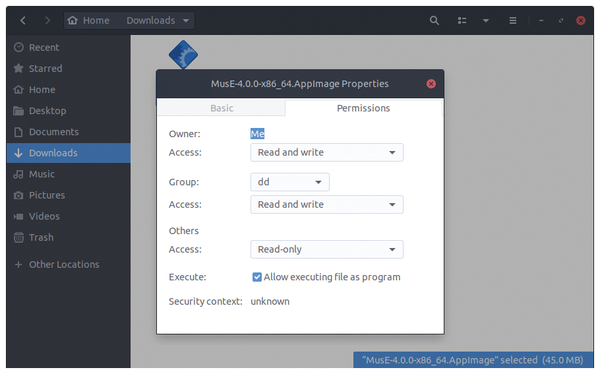Select Downloads in the sidebar
Image resolution: width=600 pixels, height=374 pixels.
(x=68, y=153)
